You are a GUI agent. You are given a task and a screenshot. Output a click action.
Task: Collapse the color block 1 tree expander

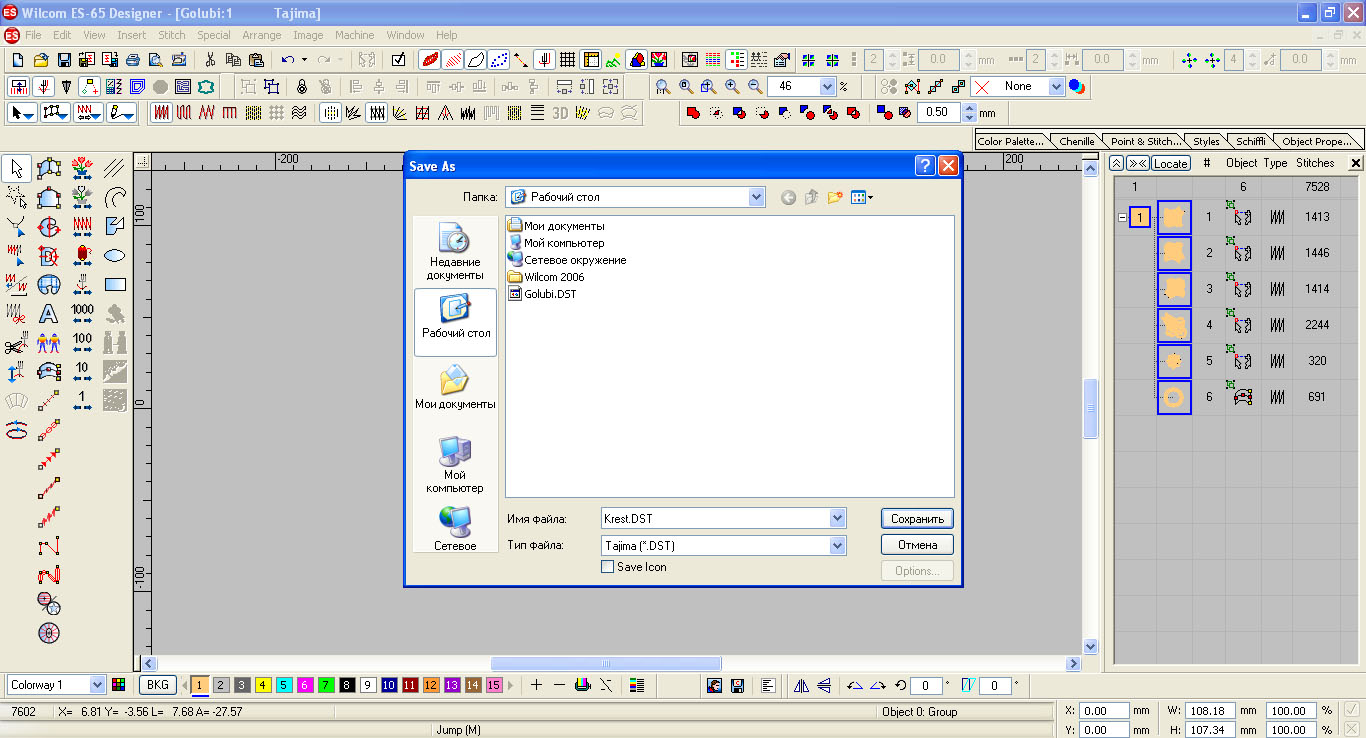pyautogui.click(x=1122, y=217)
